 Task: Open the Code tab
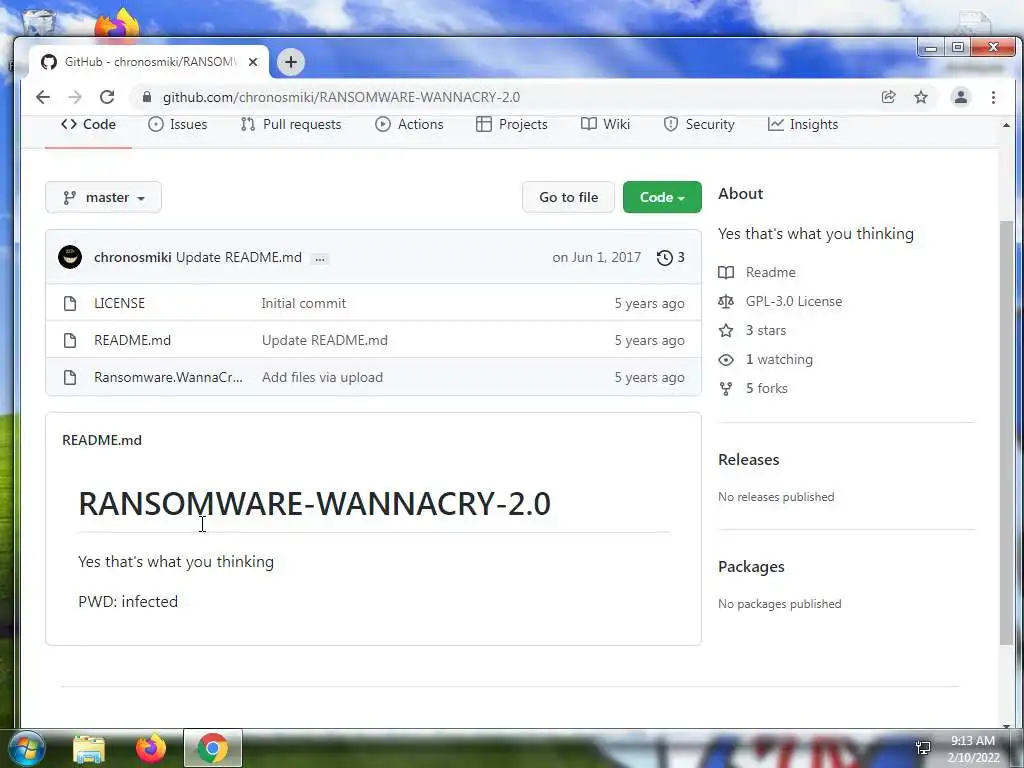88,124
